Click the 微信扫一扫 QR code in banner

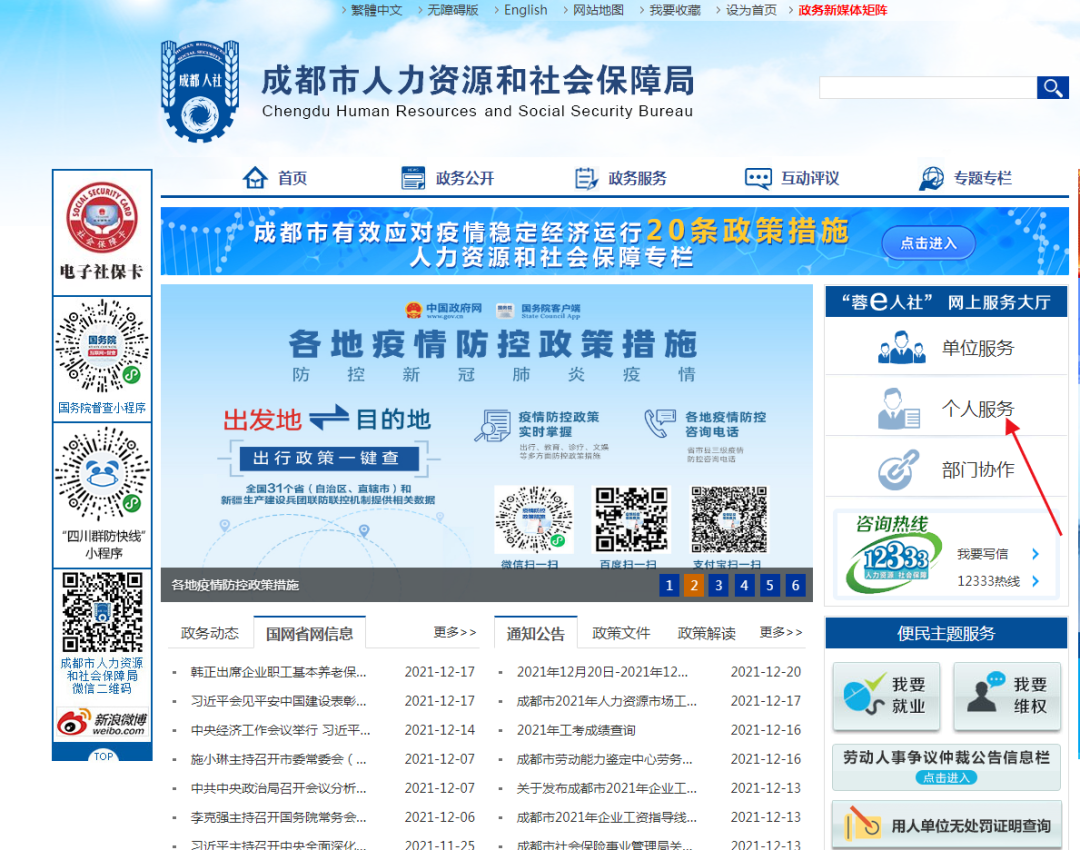coord(534,519)
